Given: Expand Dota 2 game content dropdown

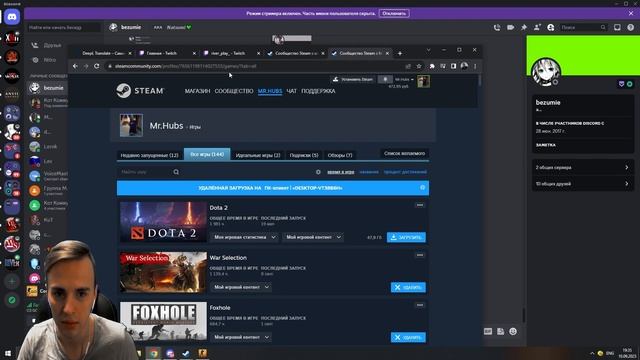Looking at the screenshot, I should click(x=313, y=237).
